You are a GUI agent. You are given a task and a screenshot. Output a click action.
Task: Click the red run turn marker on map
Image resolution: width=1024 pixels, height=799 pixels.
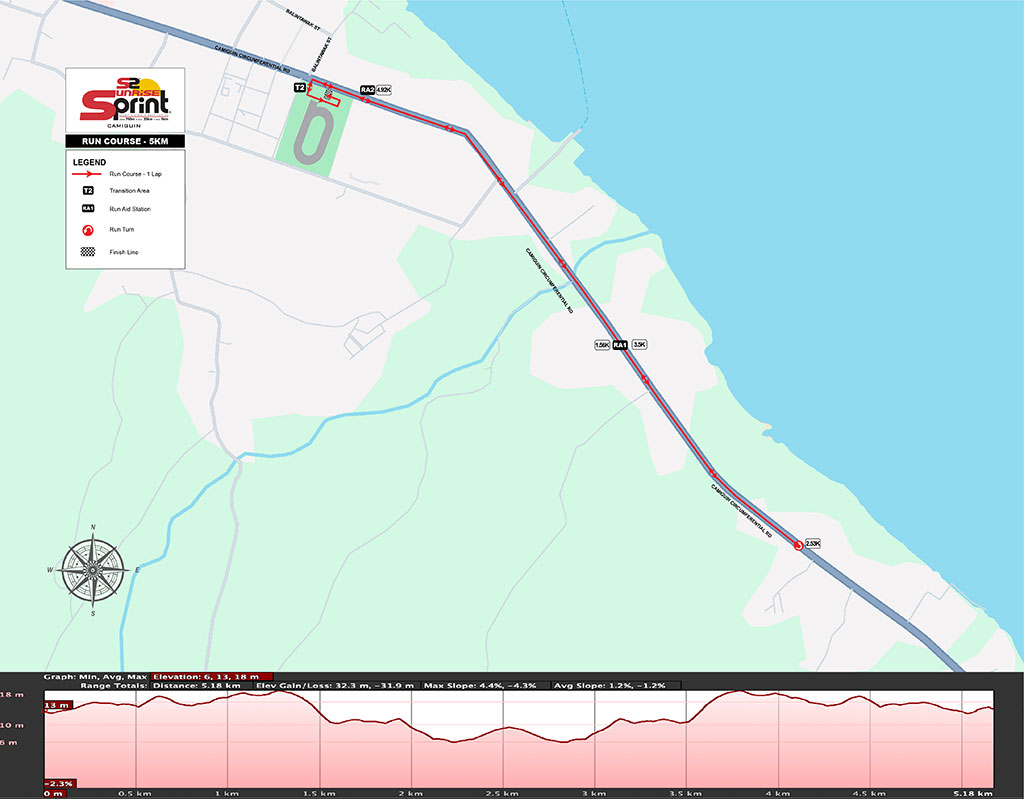point(797,545)
